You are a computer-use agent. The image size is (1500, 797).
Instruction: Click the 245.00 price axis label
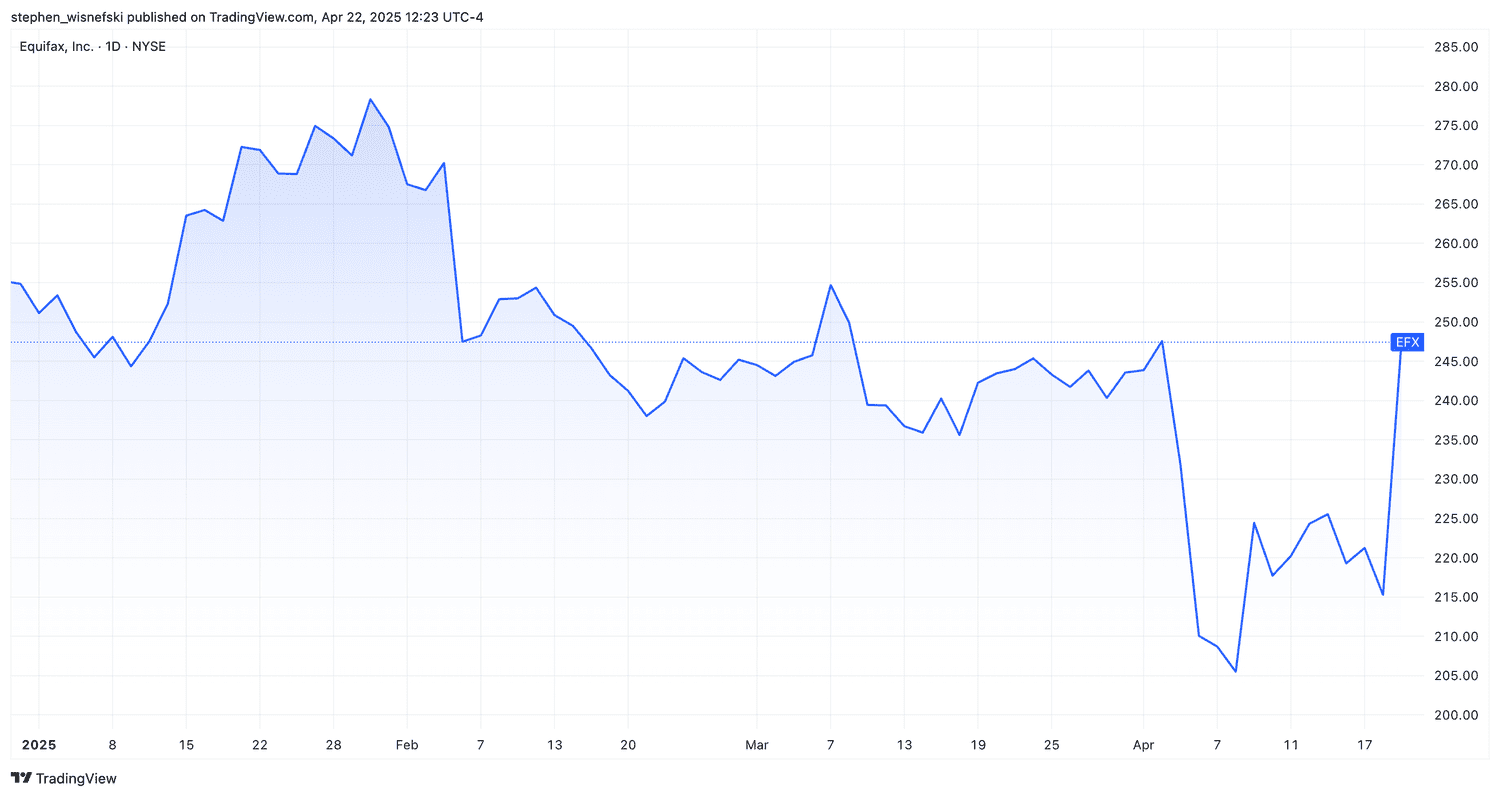click(1454, 362)
